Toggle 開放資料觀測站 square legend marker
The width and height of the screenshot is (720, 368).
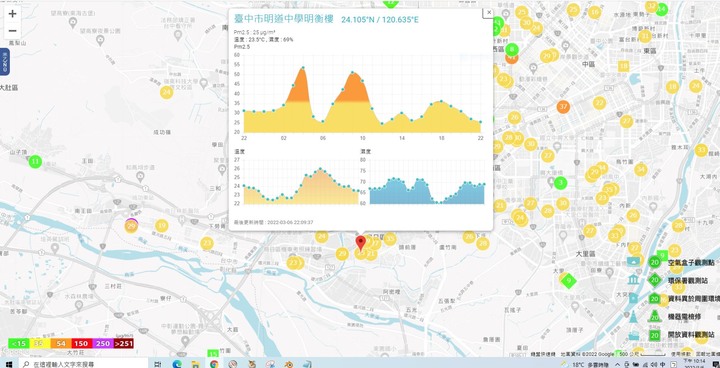click(x=655, y=334)
